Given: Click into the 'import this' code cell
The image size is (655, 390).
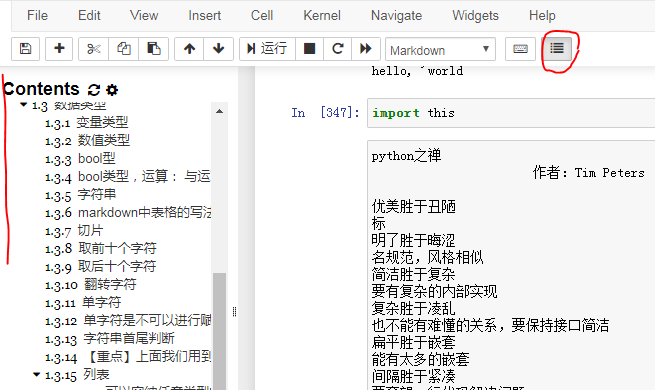Looking at the screenshot, I should [x=511, y=113].
